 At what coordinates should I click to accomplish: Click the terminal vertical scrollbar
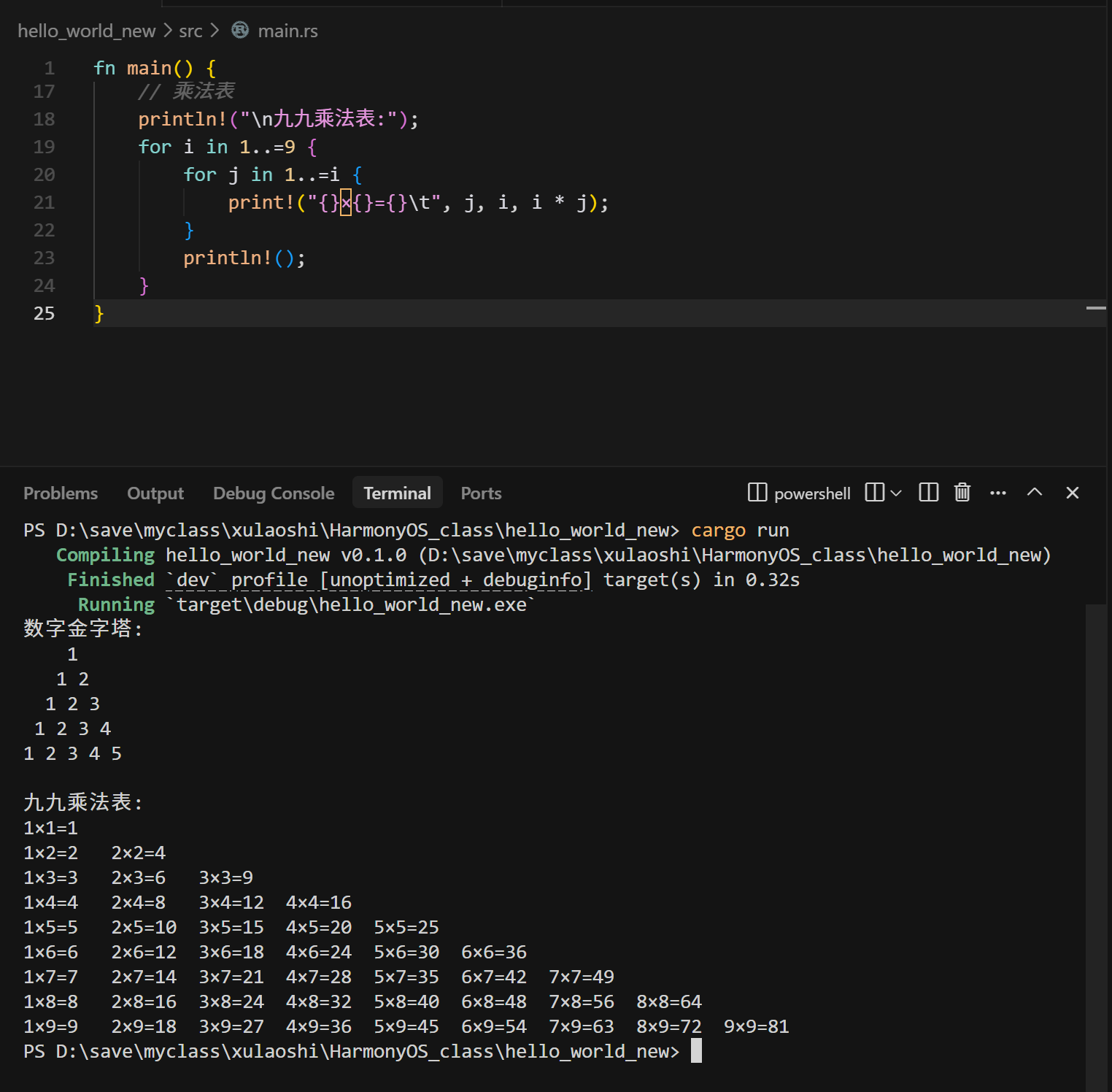(x=1096, y=847)
